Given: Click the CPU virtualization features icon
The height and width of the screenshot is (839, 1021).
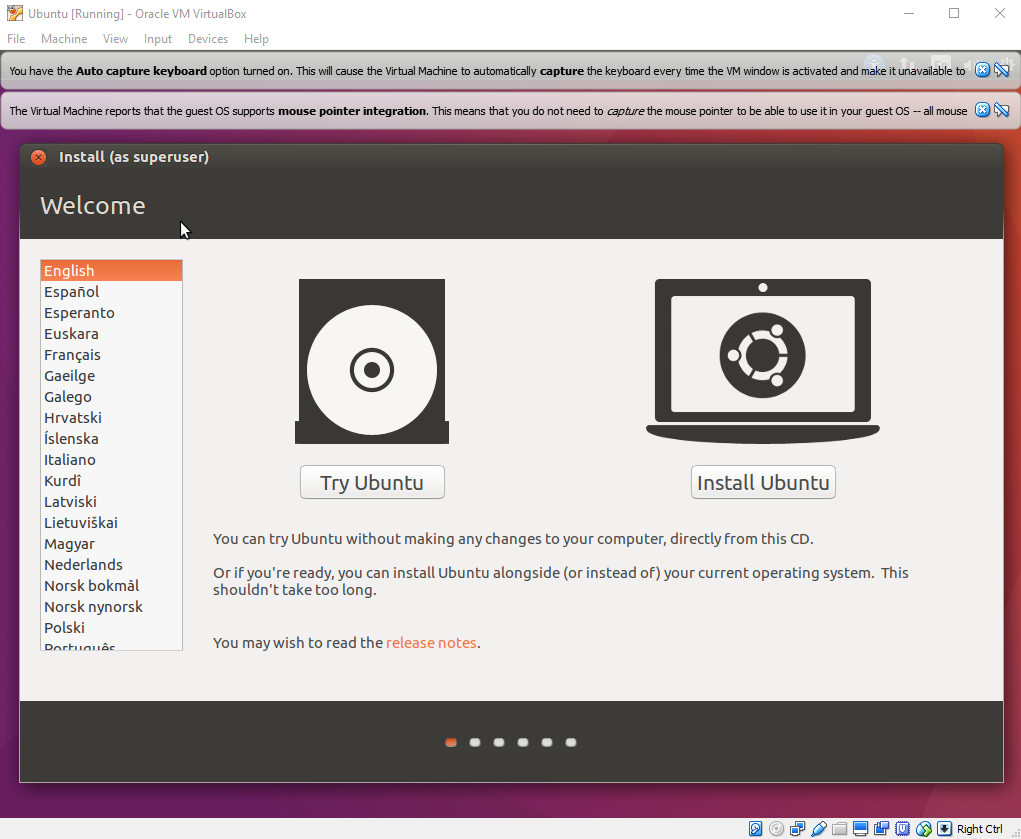Looking at the screenshot, I should coord(902,829).
